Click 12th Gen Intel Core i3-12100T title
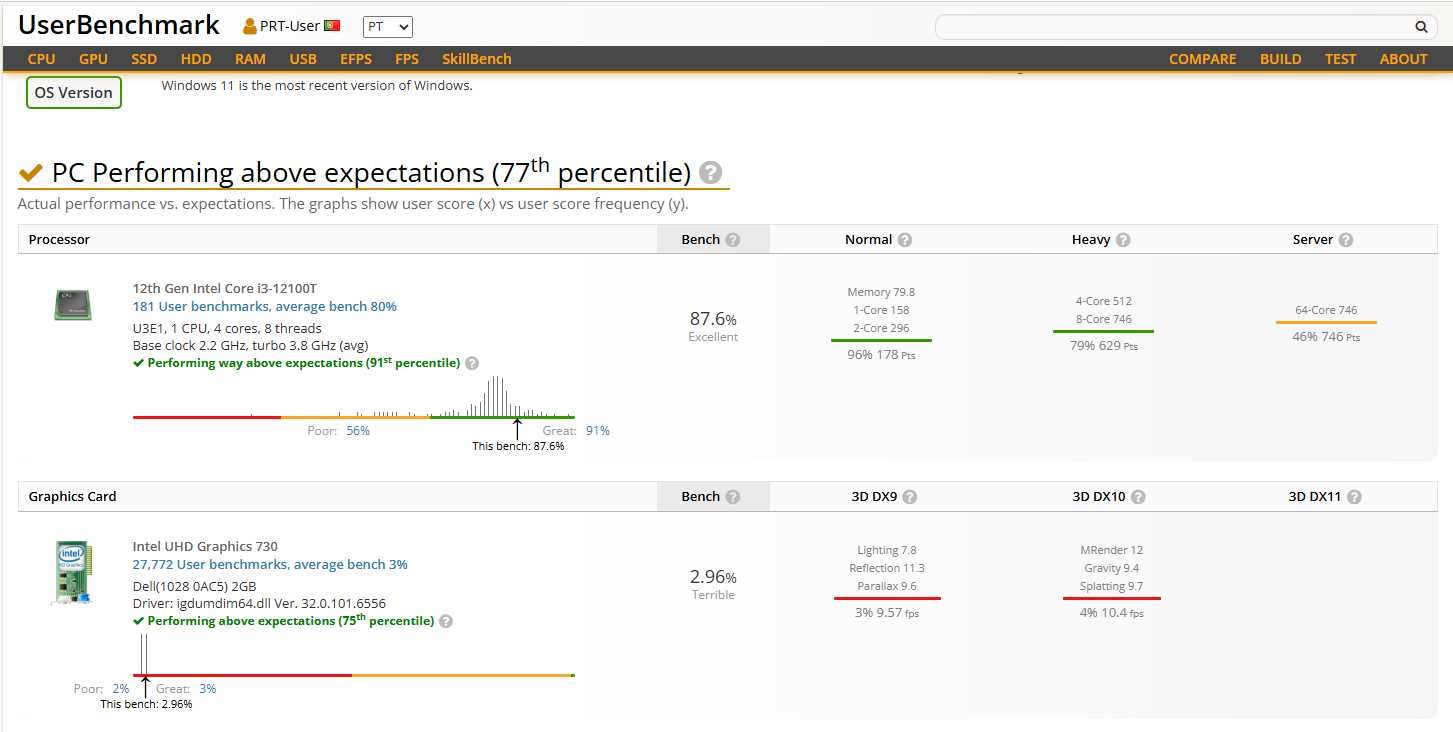The image size is (1453, 732). pyautogui.click(x=225, y=288)
